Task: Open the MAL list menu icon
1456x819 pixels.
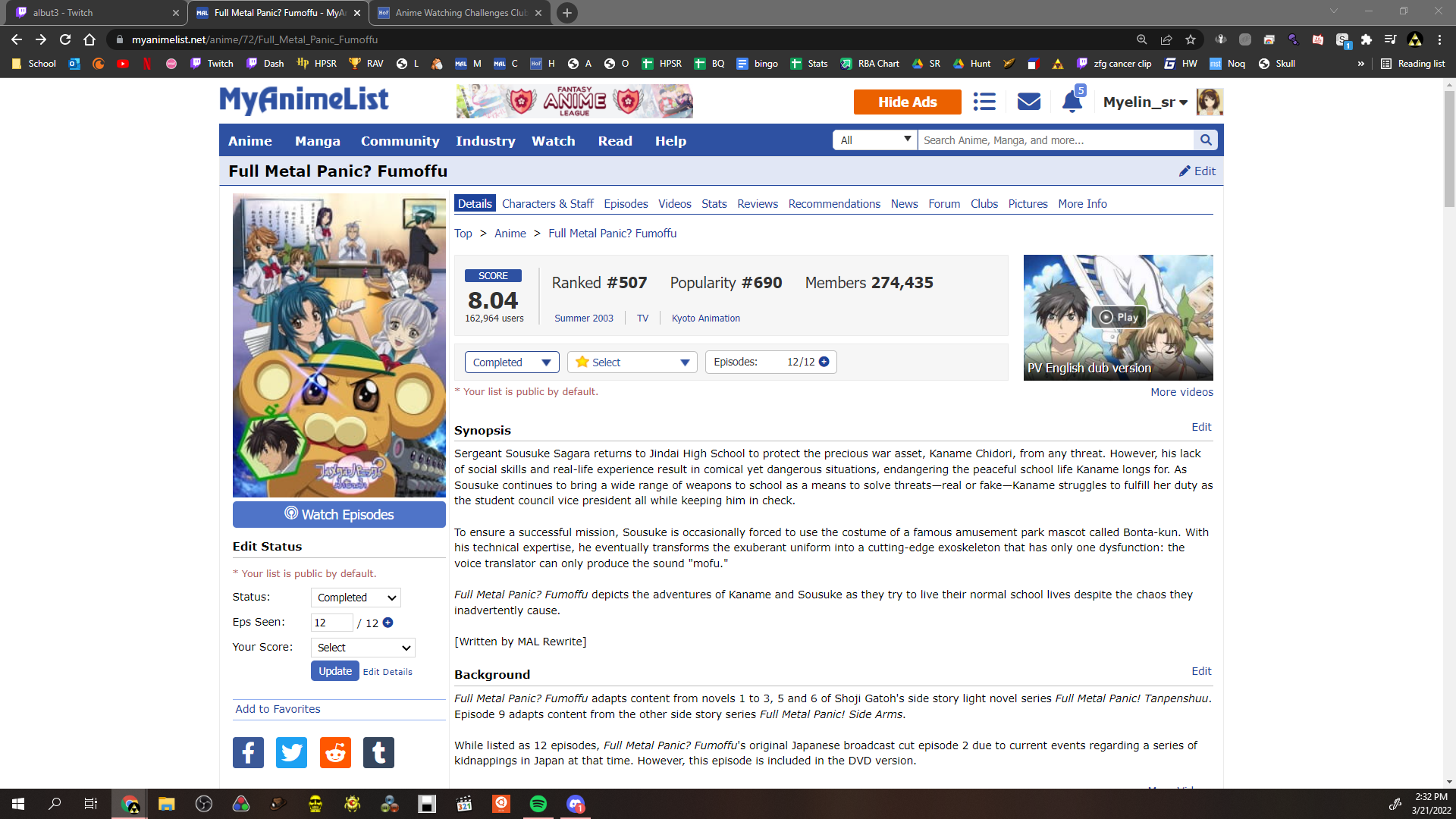Action: point(984,102)
